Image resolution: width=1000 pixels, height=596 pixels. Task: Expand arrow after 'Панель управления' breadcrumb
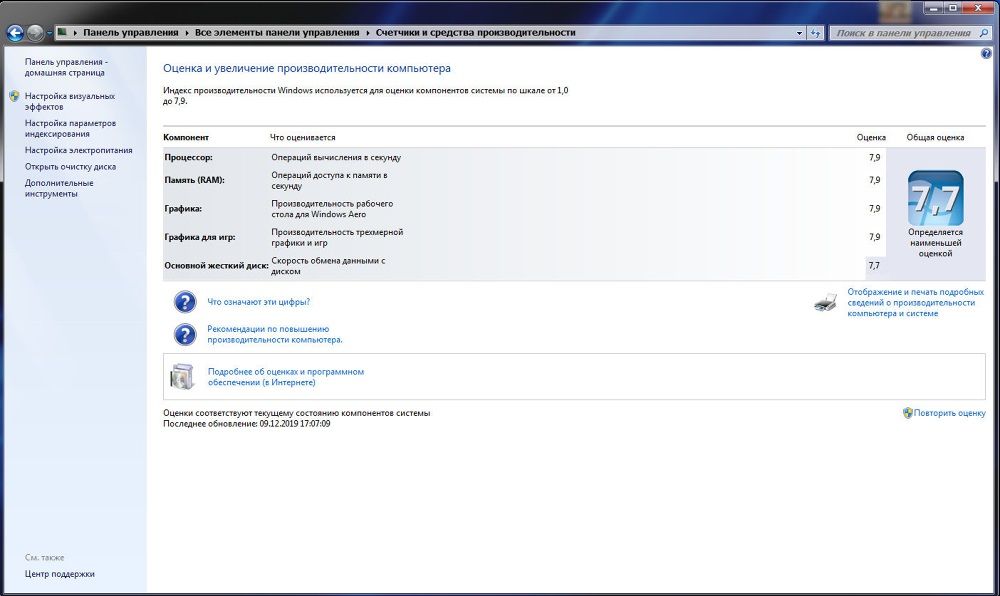187,33
